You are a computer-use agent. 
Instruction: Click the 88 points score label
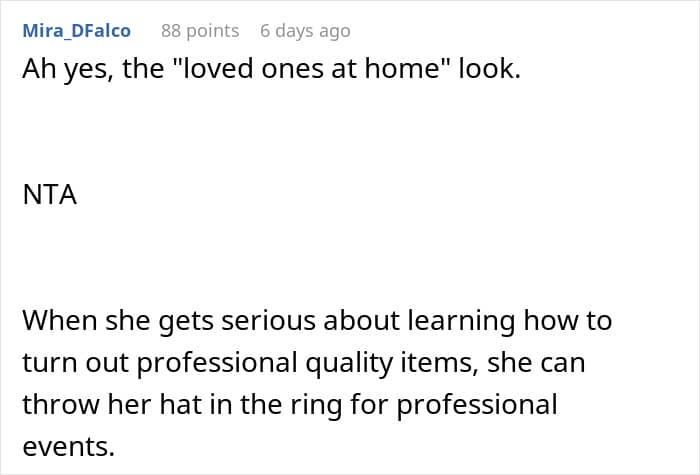(x=200, y=31)
